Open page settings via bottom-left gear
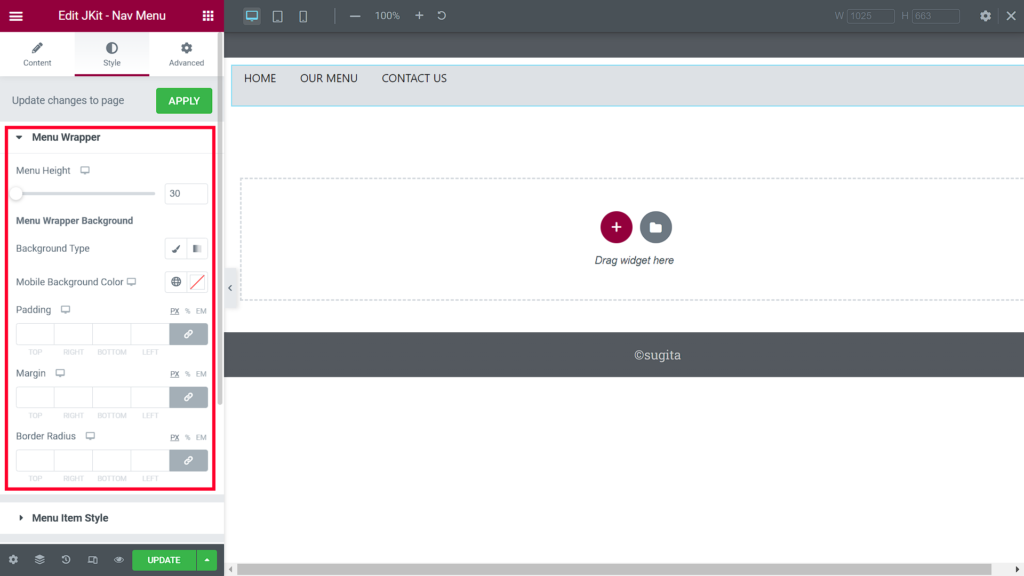The height and width of the screenshot is (576, 1024). pyautogui.click(x=14, y=560)
